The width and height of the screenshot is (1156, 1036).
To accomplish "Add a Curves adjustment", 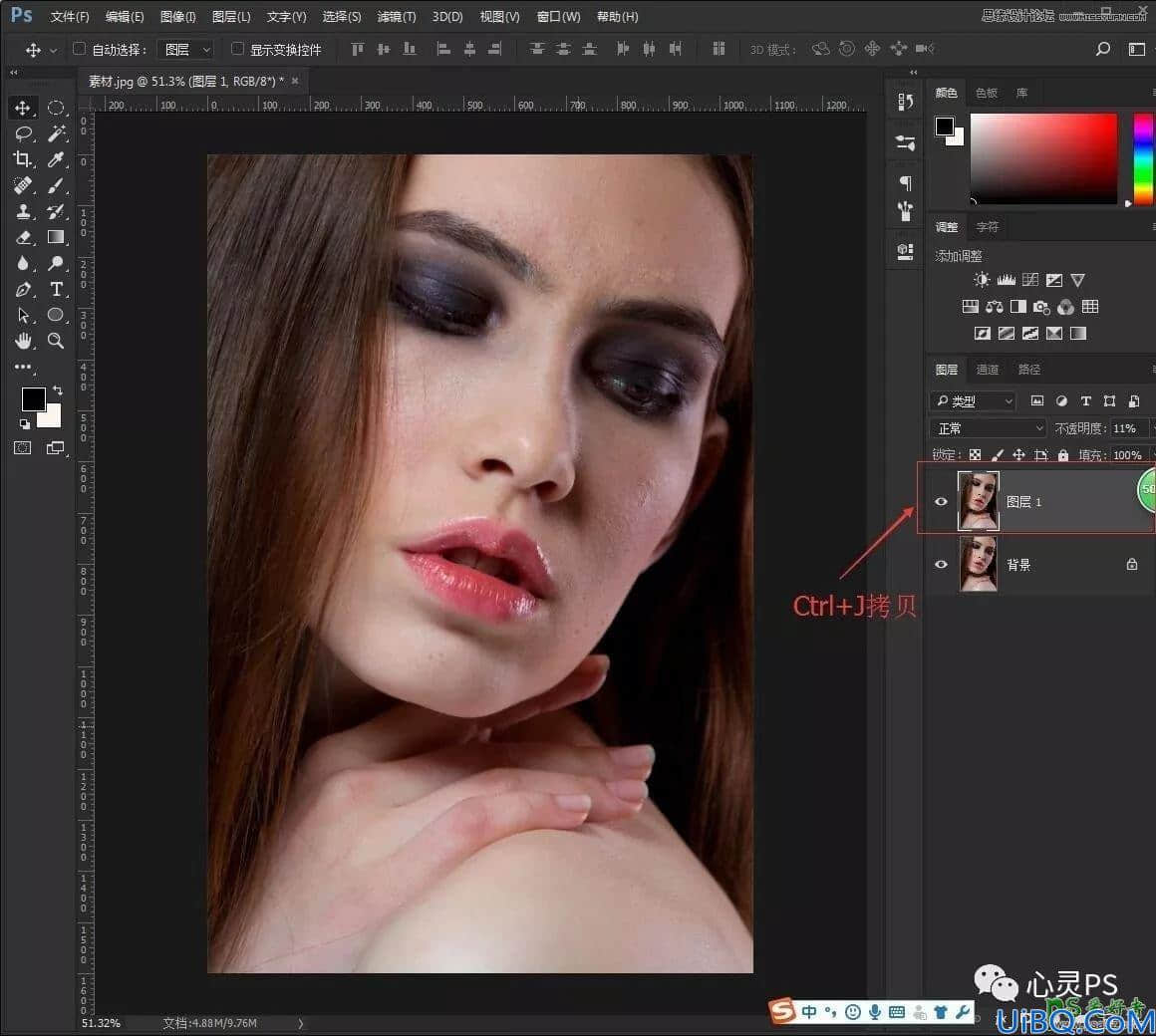I will pyautogui.click(x=1029, y=280).
